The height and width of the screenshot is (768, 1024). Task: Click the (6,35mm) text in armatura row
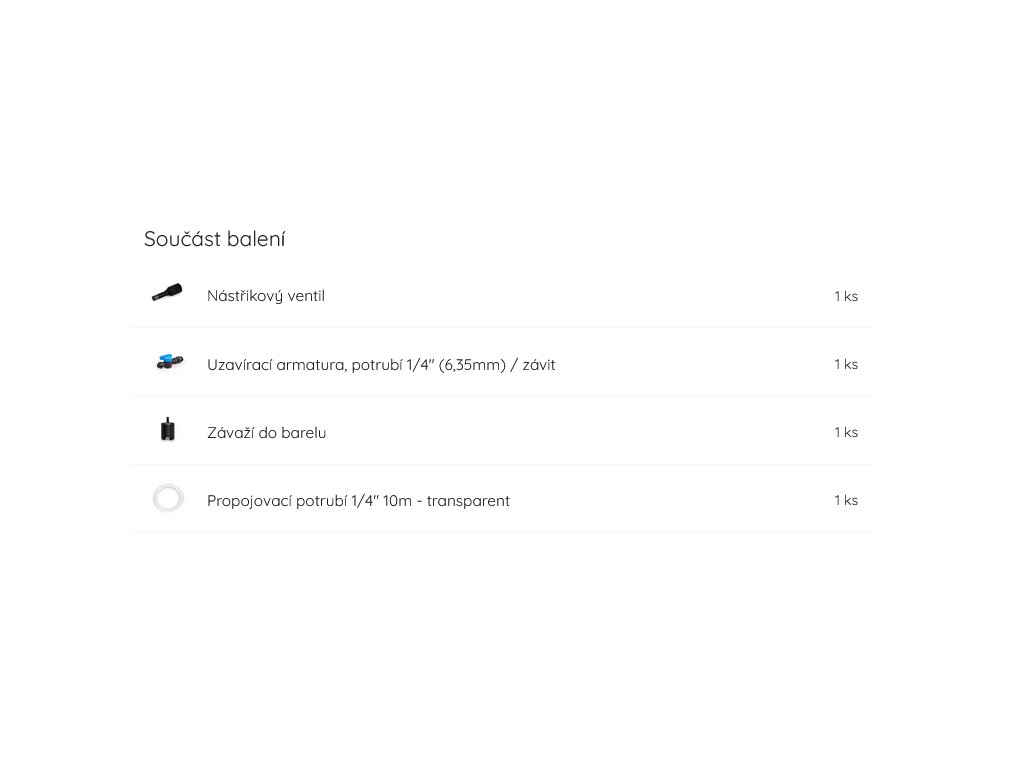pyautogui.click(x=472, y=365)
